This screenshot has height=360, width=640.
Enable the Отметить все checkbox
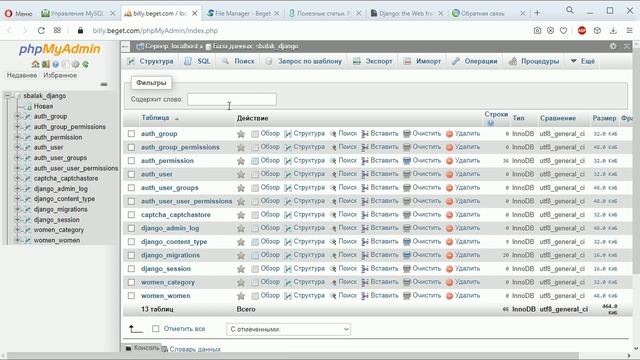click(156, 329)
